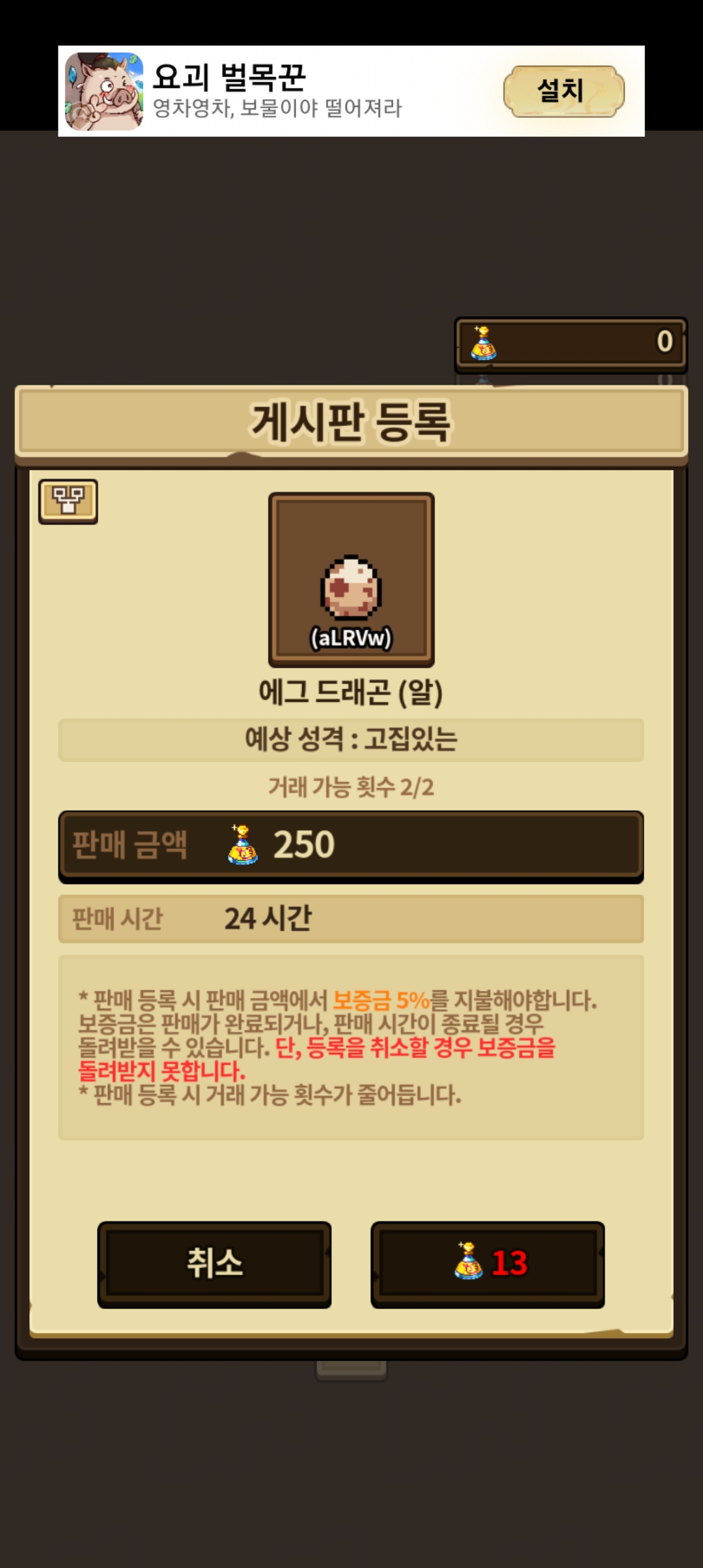The width and height of the screenshot is (703, 1568).
Task: Tap the 에그 드래곤 (알) name label
Action: tap(351, 692)
